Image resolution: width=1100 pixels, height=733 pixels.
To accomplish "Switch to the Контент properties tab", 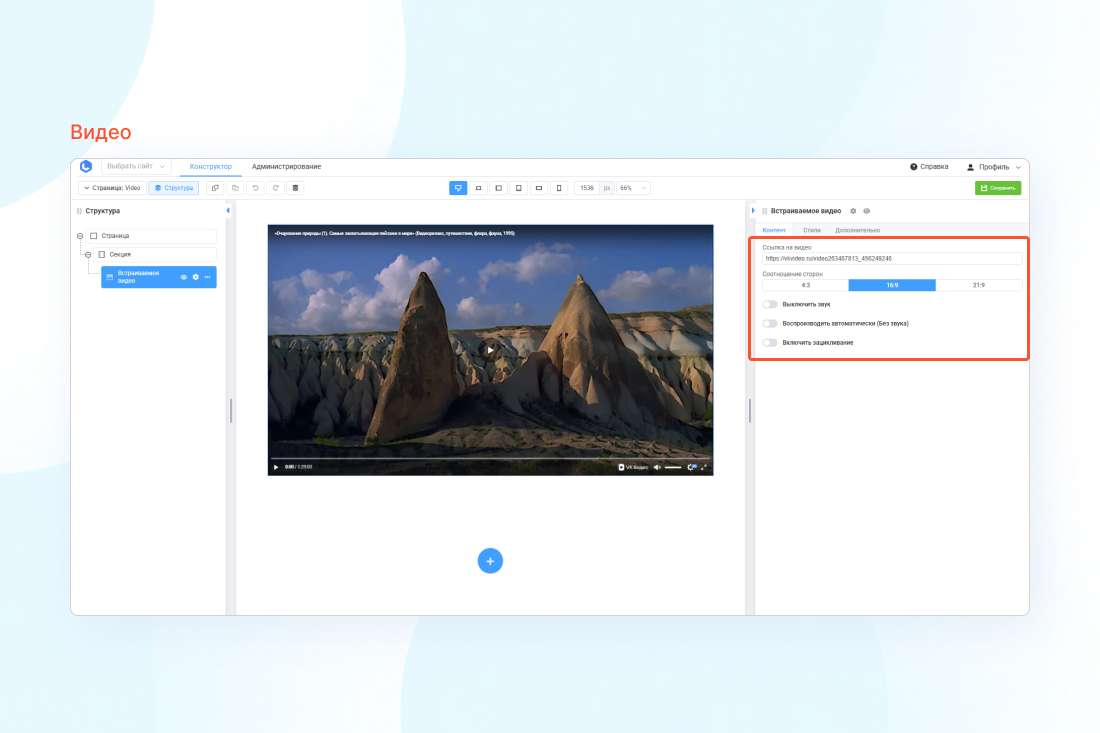I will click(774, 230).
